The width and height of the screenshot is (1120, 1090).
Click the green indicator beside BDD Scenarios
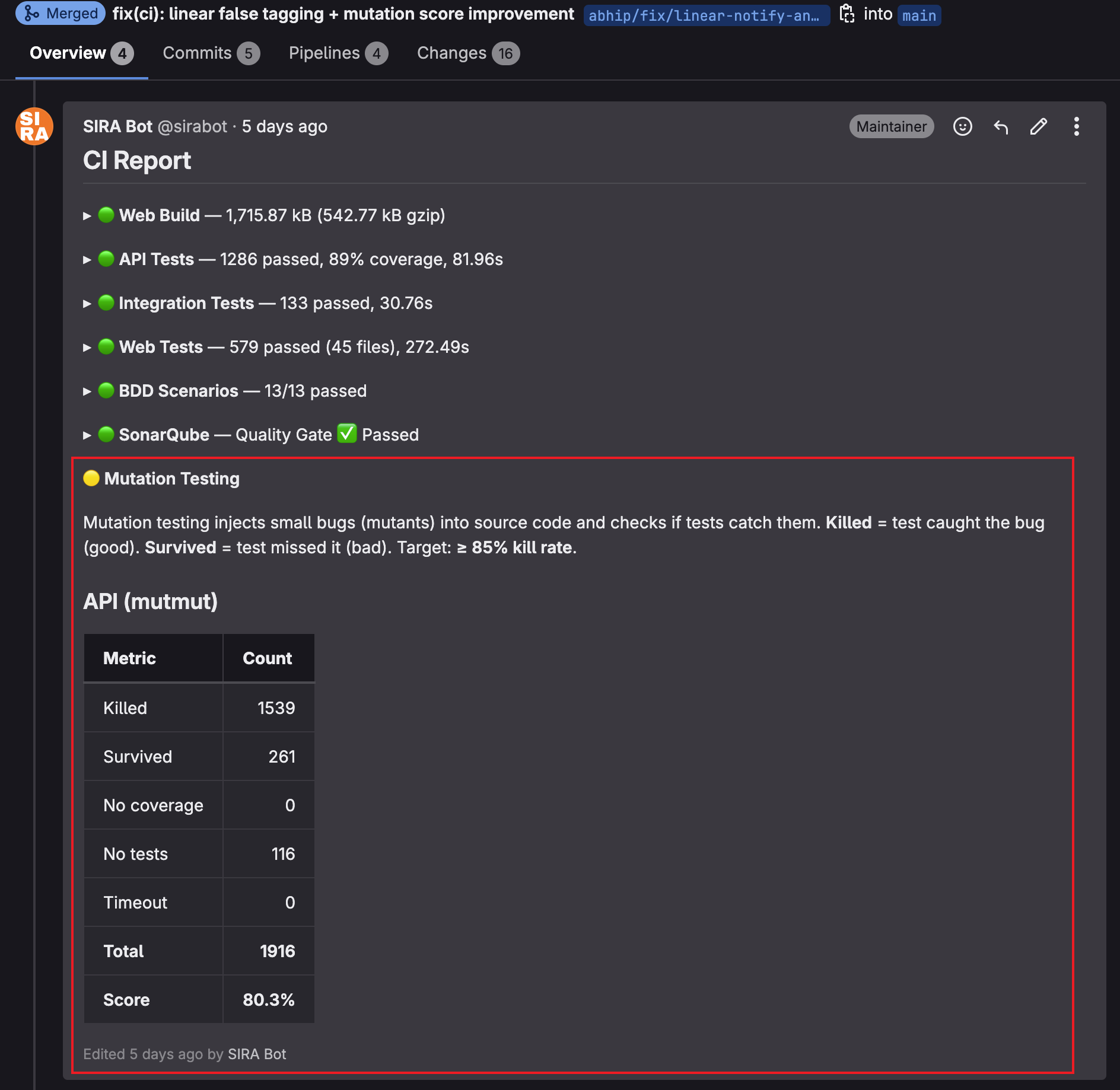[106, 390]
